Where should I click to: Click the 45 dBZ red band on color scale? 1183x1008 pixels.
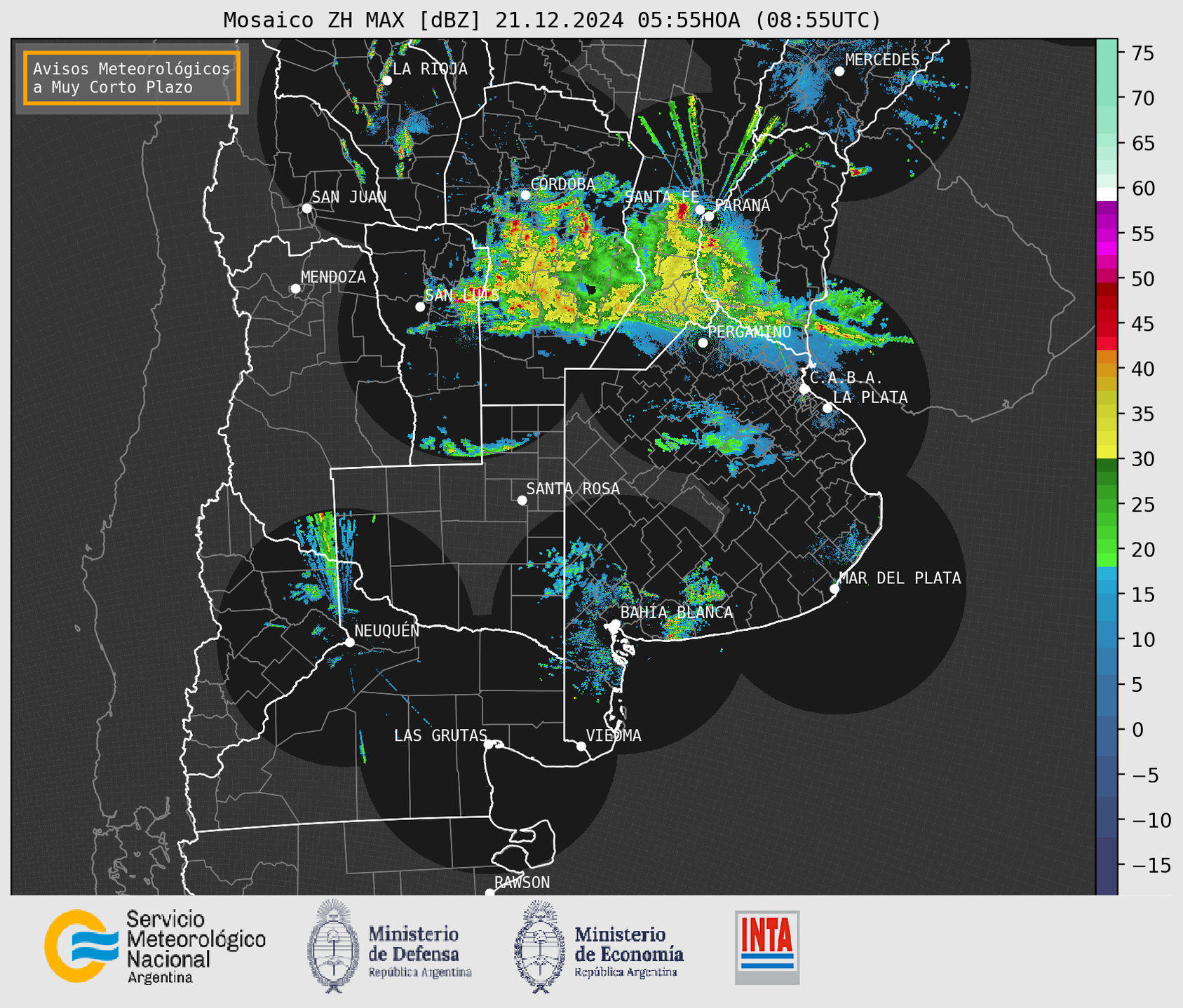click(x=1107, y=324)
